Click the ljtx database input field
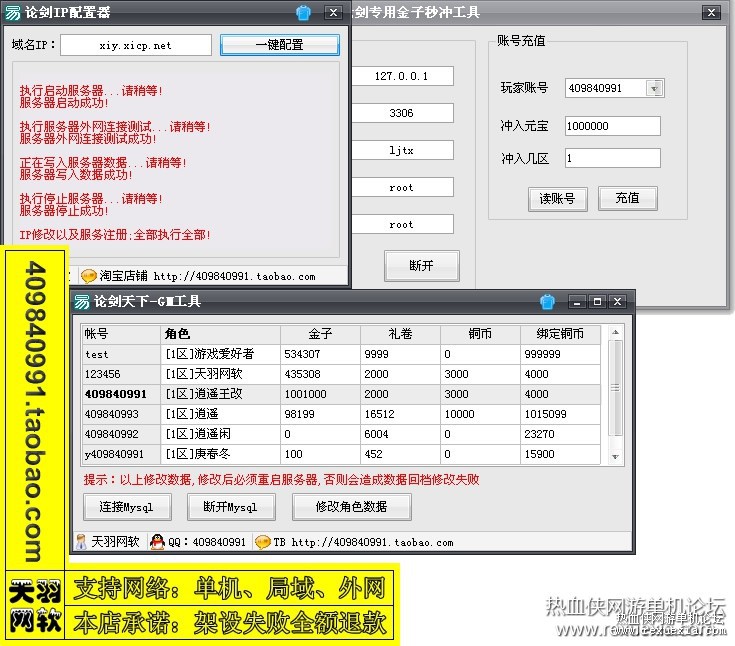Image resolution: width=735 pixels, height=646 pixels. pyautogui.click(x=402, y=150)
